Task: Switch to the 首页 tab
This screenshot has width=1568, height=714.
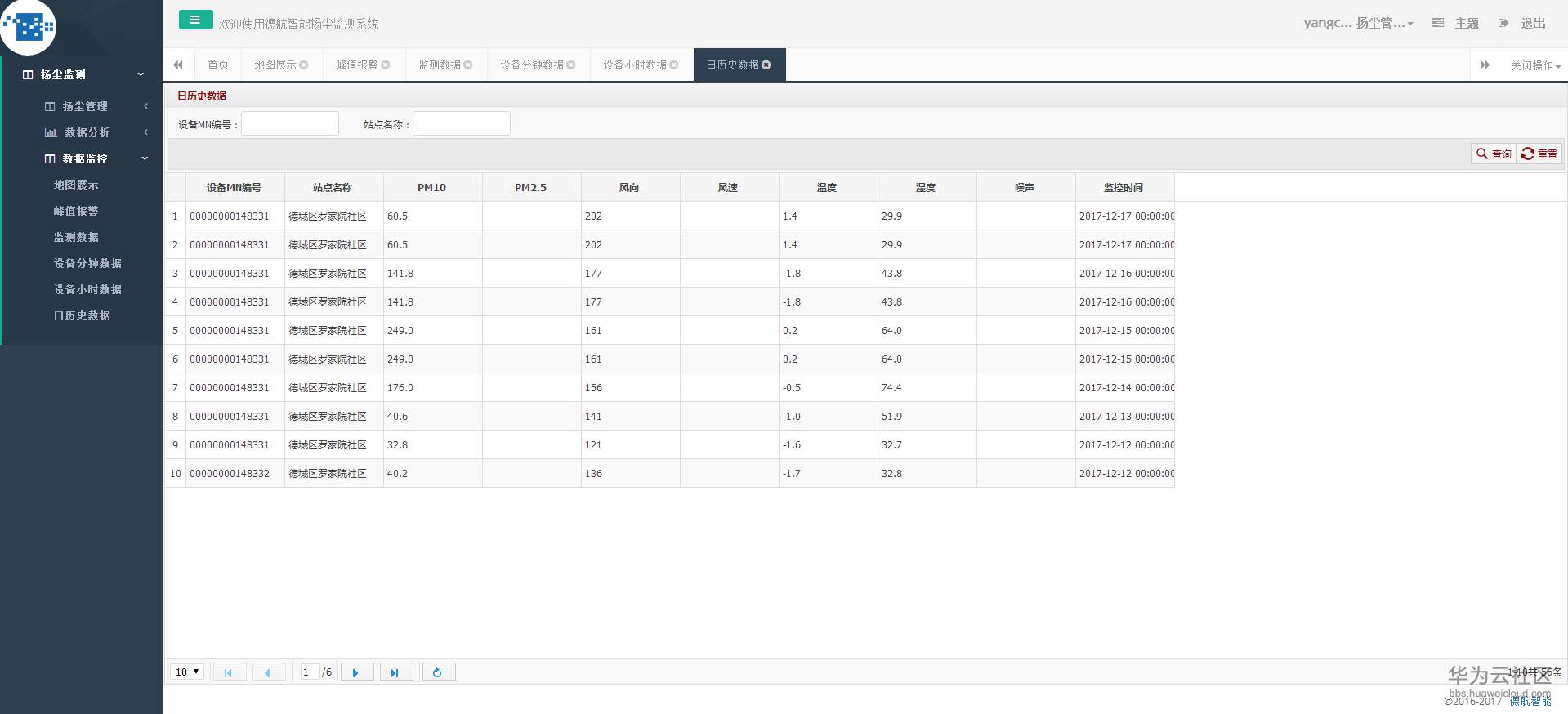Action: (218, 65)
